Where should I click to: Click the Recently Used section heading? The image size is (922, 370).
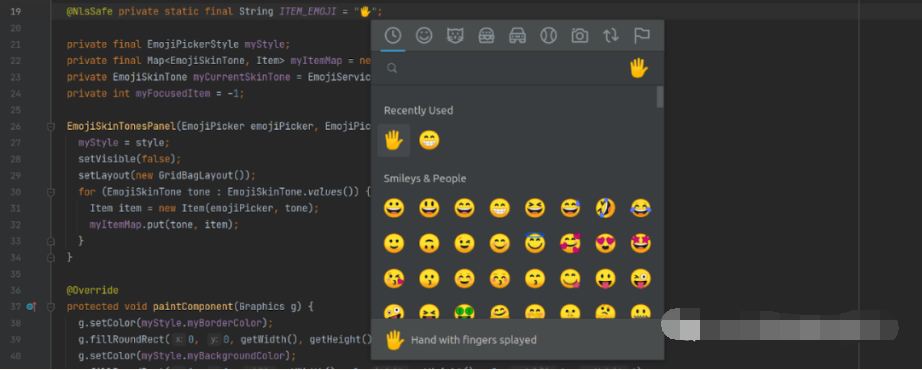[418, 110]
